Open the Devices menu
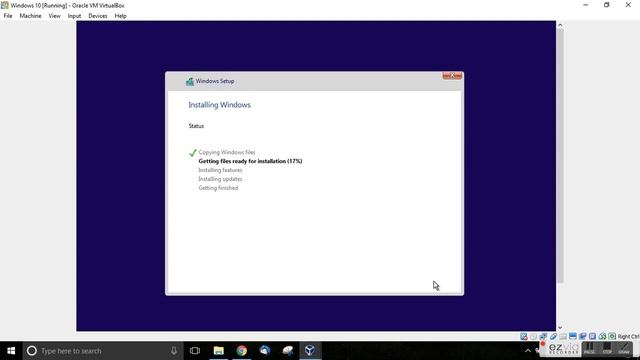 coord(98,16)
